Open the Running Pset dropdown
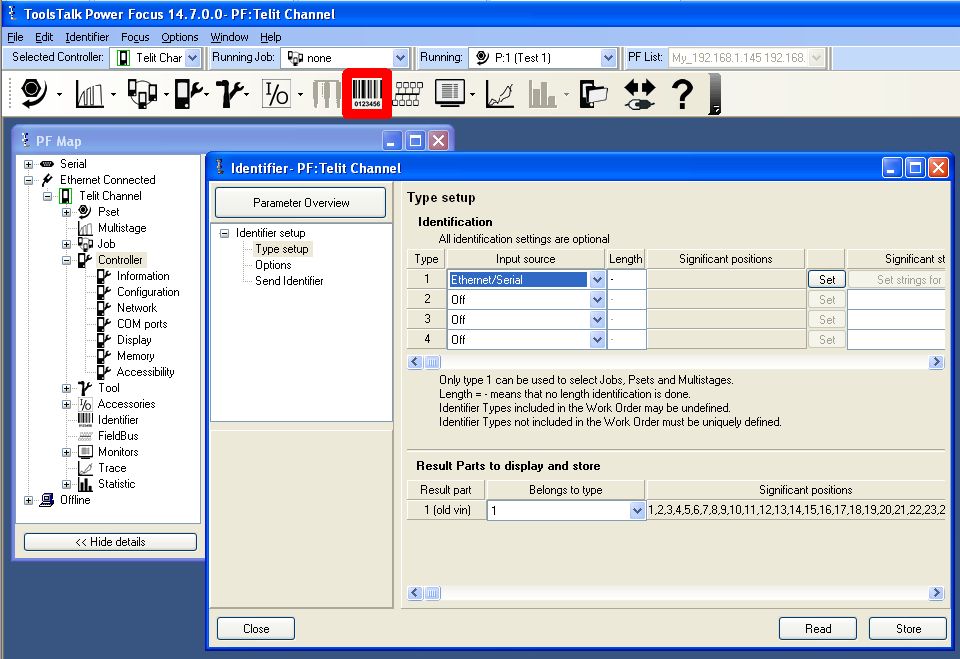This screenshot has height=659, width=960. pos(608,58)
